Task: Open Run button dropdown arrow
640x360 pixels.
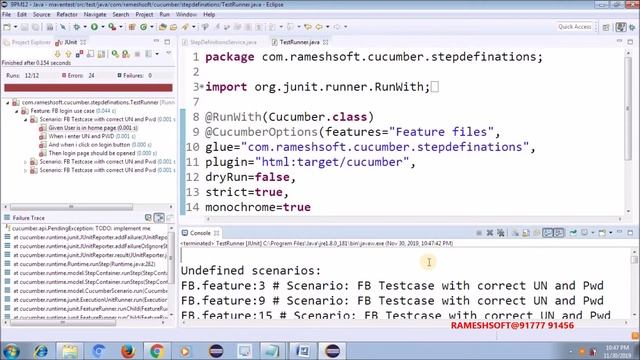Action: point(102,27)
